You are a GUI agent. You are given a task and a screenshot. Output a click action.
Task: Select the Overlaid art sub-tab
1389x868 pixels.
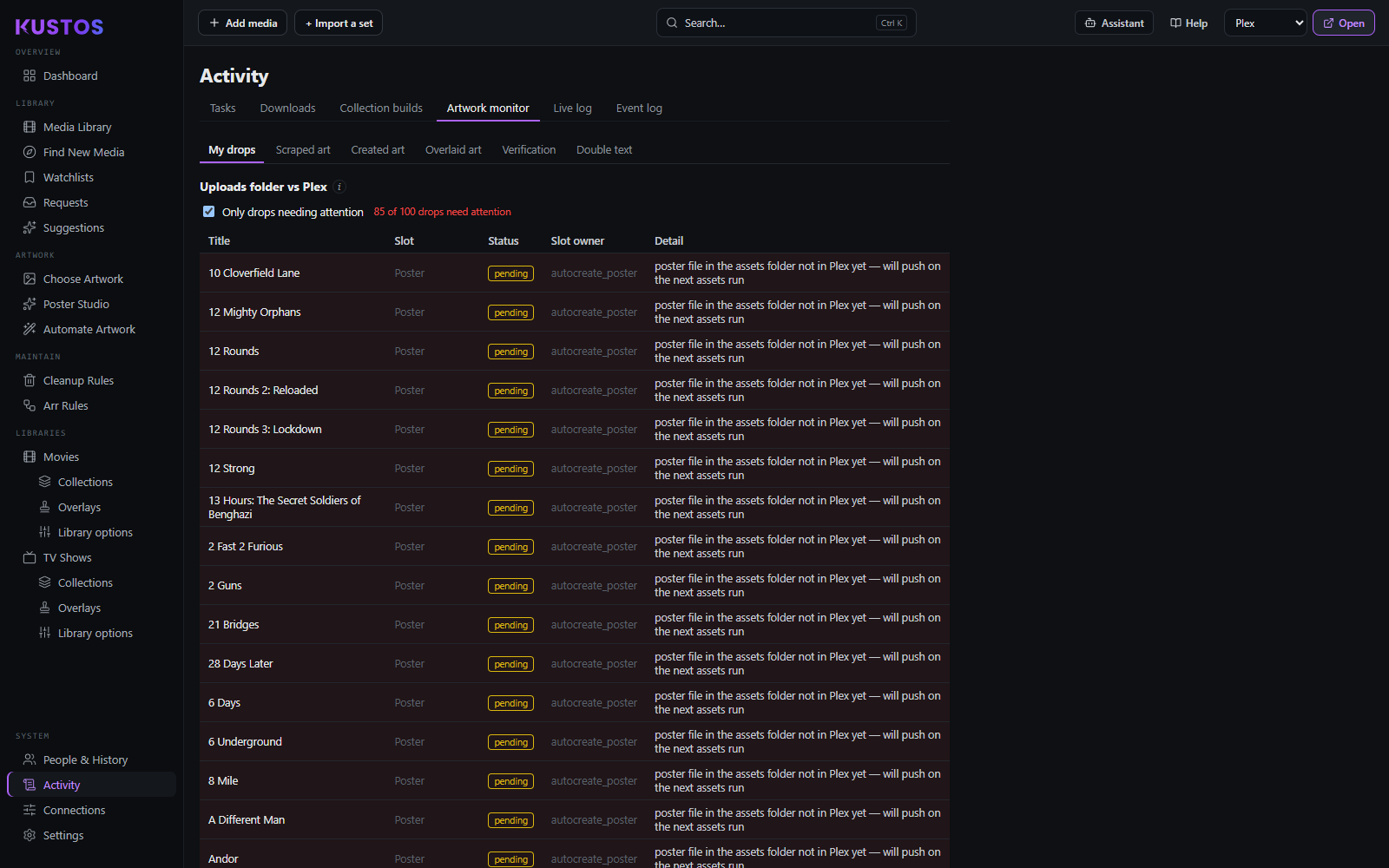[x=453, y=150]
